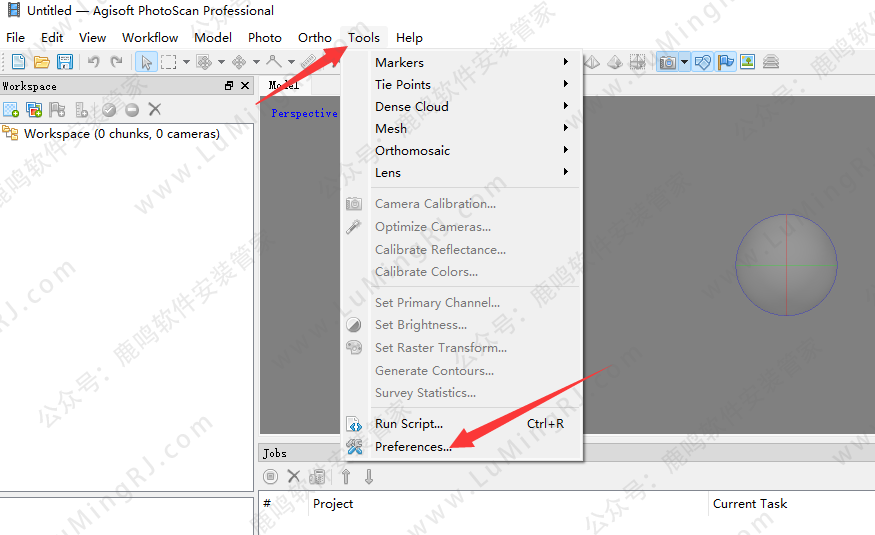Expand the Tie Points submenu
The width and height of the screenshot is (875, 535).
click(x=462, y=84)
